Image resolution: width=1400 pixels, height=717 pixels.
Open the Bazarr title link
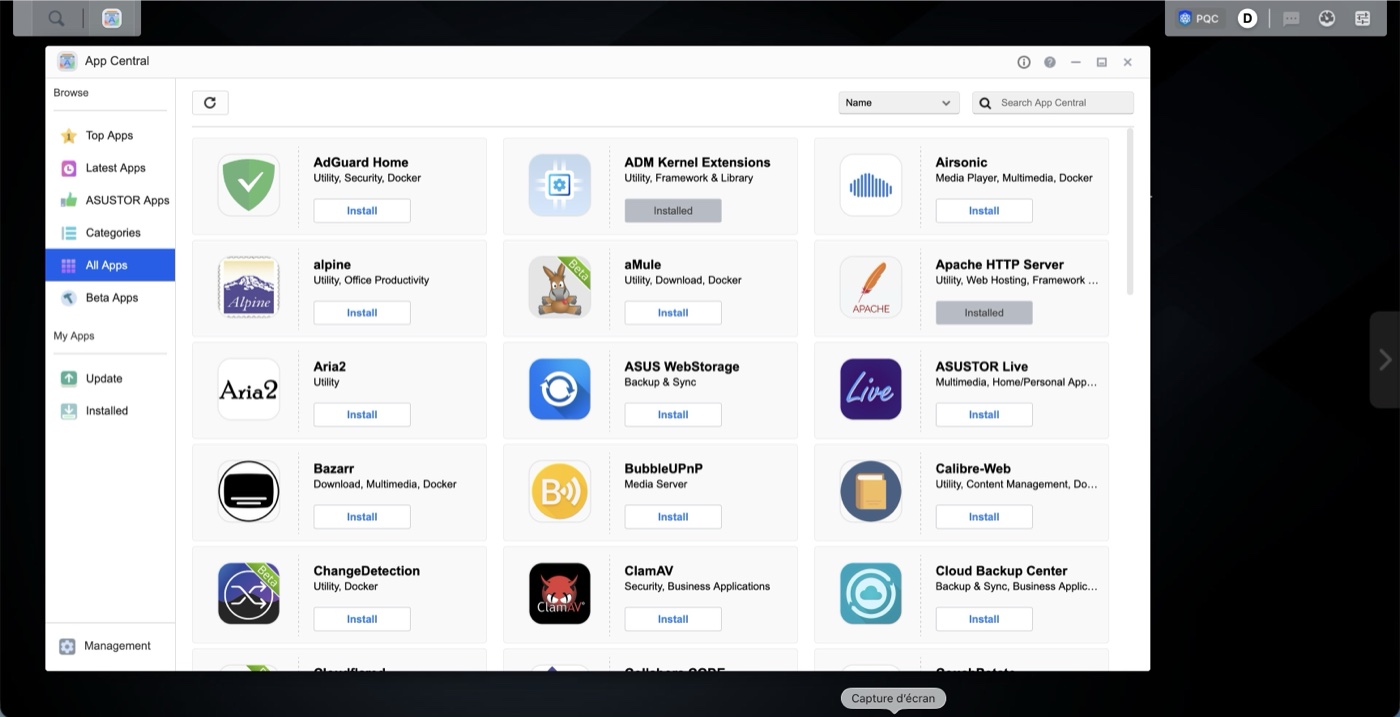tap(334, 469)
